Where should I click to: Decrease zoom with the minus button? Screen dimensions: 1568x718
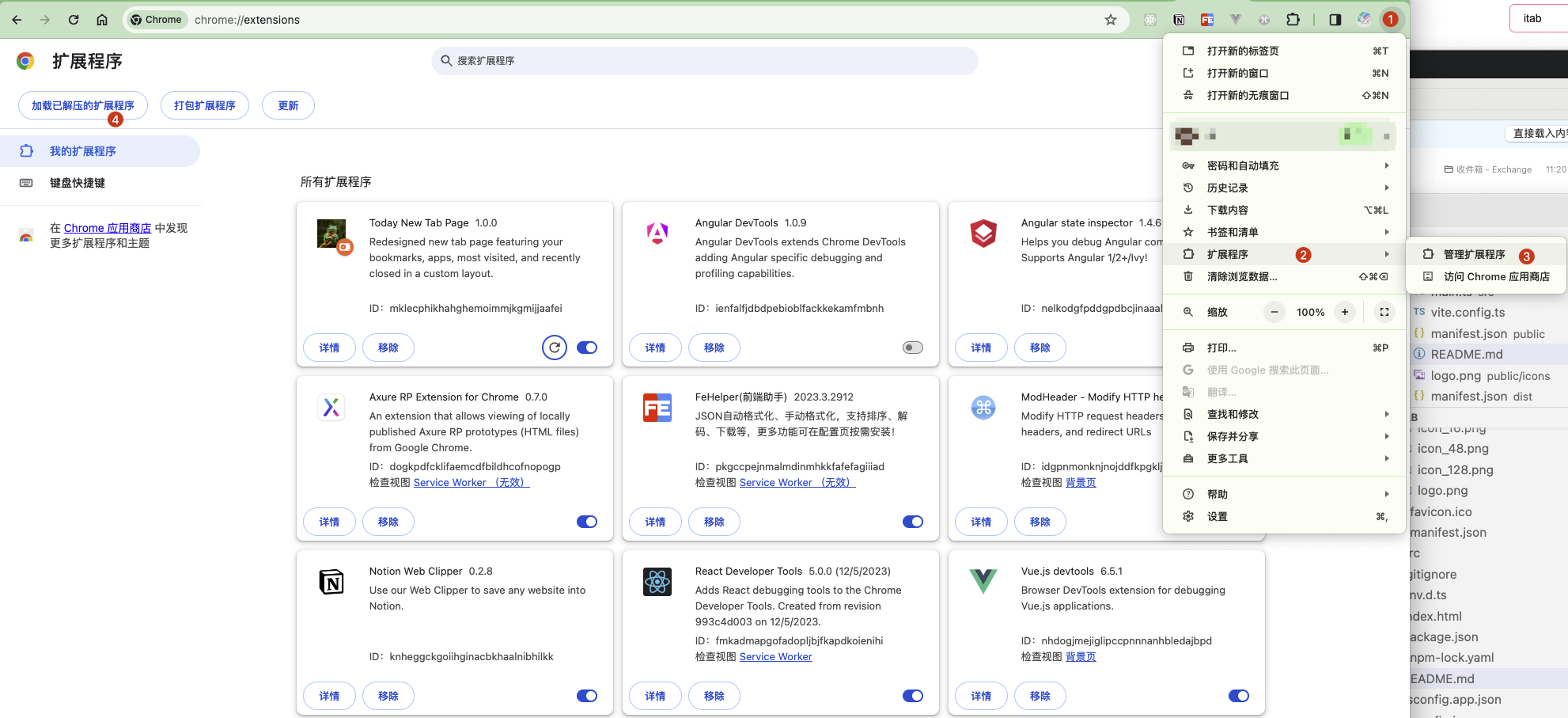[1274, 312]
